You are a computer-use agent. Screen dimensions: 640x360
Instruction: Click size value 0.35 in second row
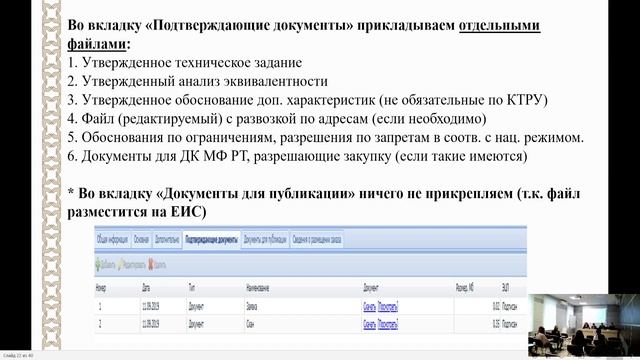click(496, 324)
